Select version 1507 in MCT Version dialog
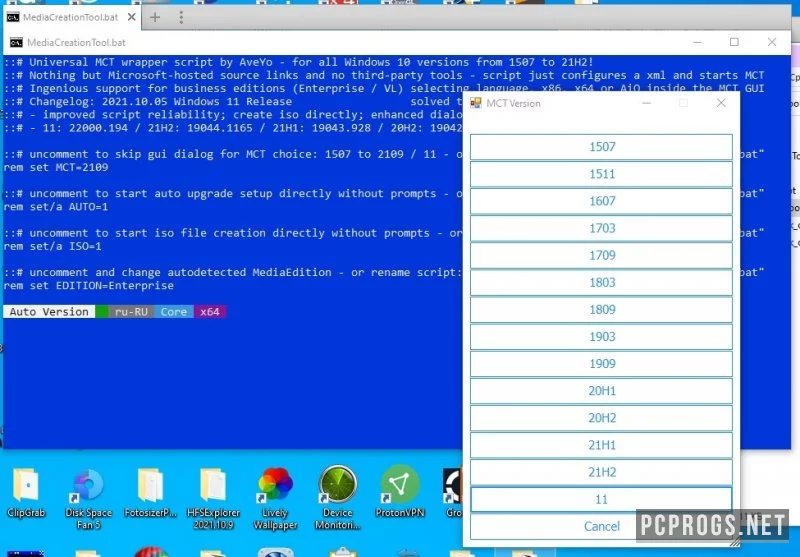Image resolution: width=800 pixels, height=557 pixels. 602,147
